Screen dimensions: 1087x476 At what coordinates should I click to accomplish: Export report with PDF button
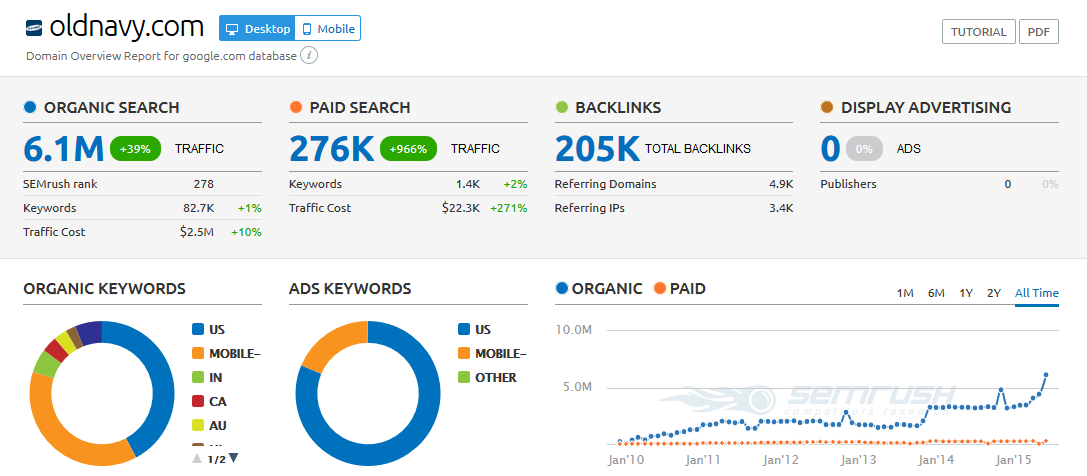tap(1038, 32)
